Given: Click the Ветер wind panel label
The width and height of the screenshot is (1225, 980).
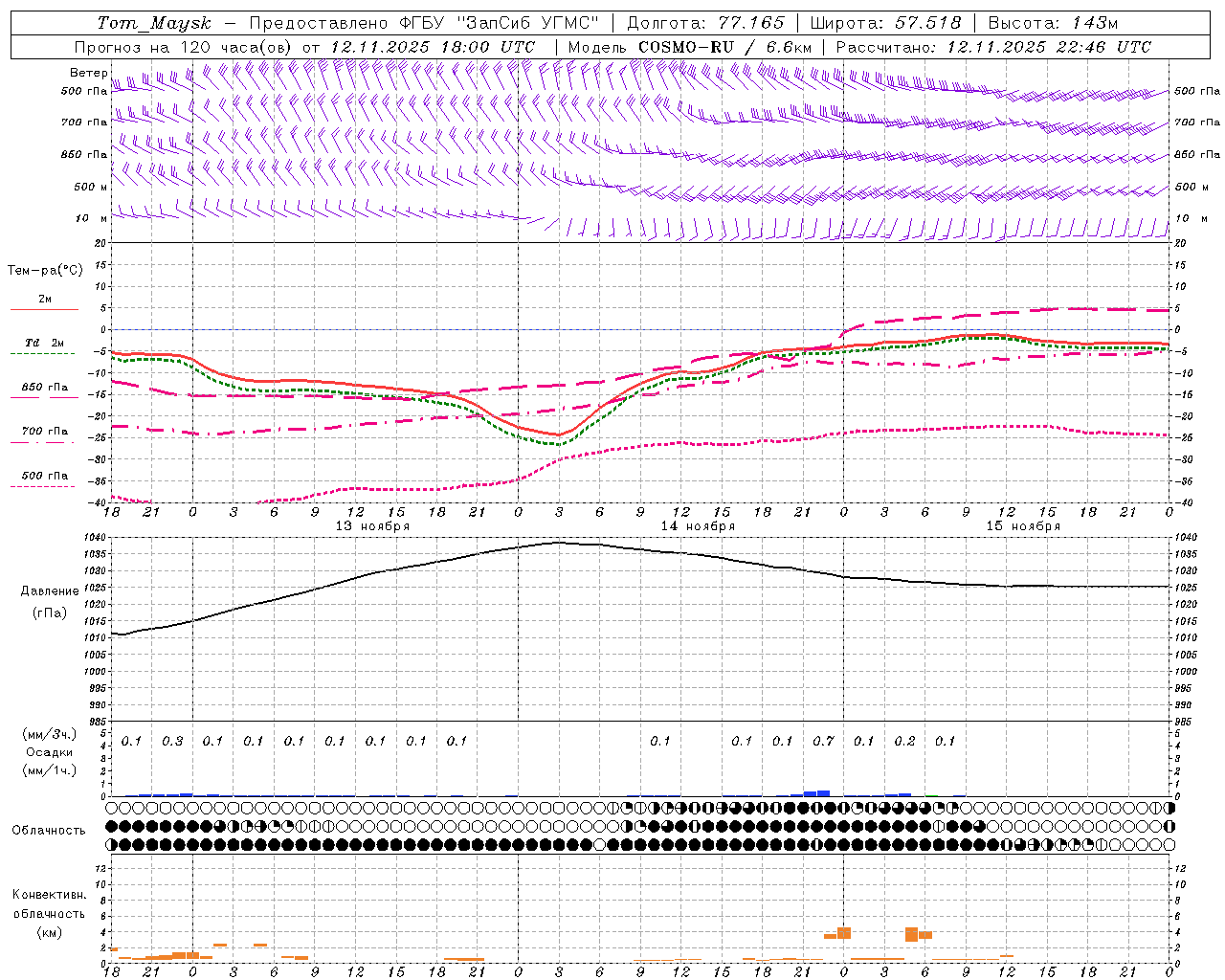Looking at the screenshot, I should pos(88,73).
